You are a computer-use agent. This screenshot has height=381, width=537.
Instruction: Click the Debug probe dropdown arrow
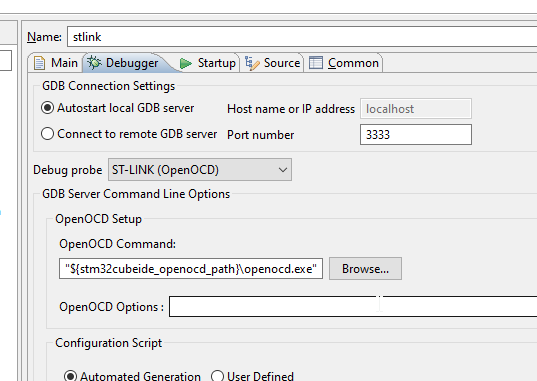tap(283, 170)
